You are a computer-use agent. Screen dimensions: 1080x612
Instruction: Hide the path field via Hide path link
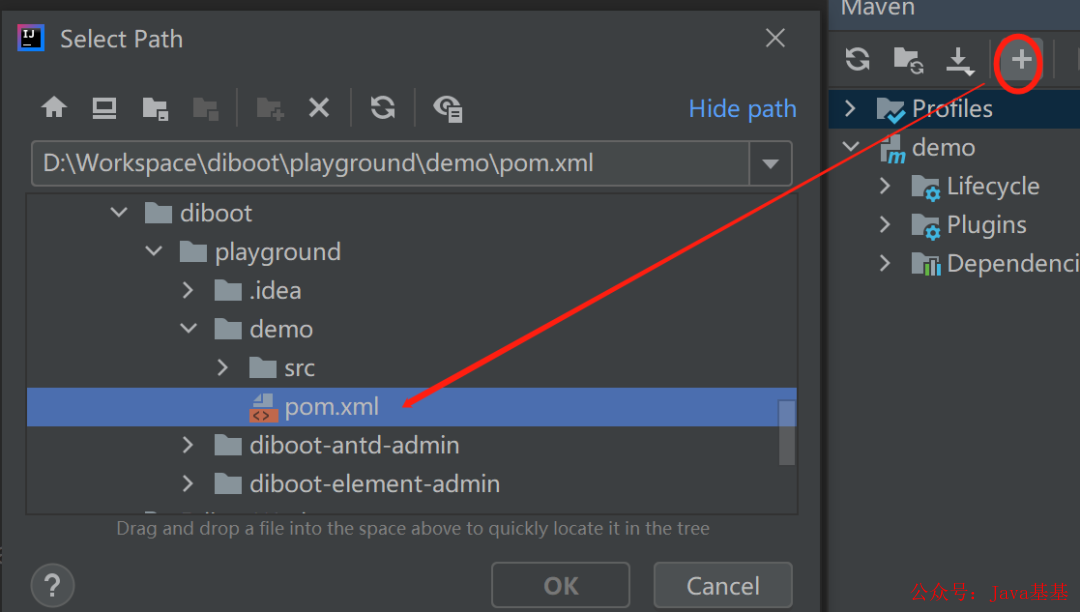(742, 109)
